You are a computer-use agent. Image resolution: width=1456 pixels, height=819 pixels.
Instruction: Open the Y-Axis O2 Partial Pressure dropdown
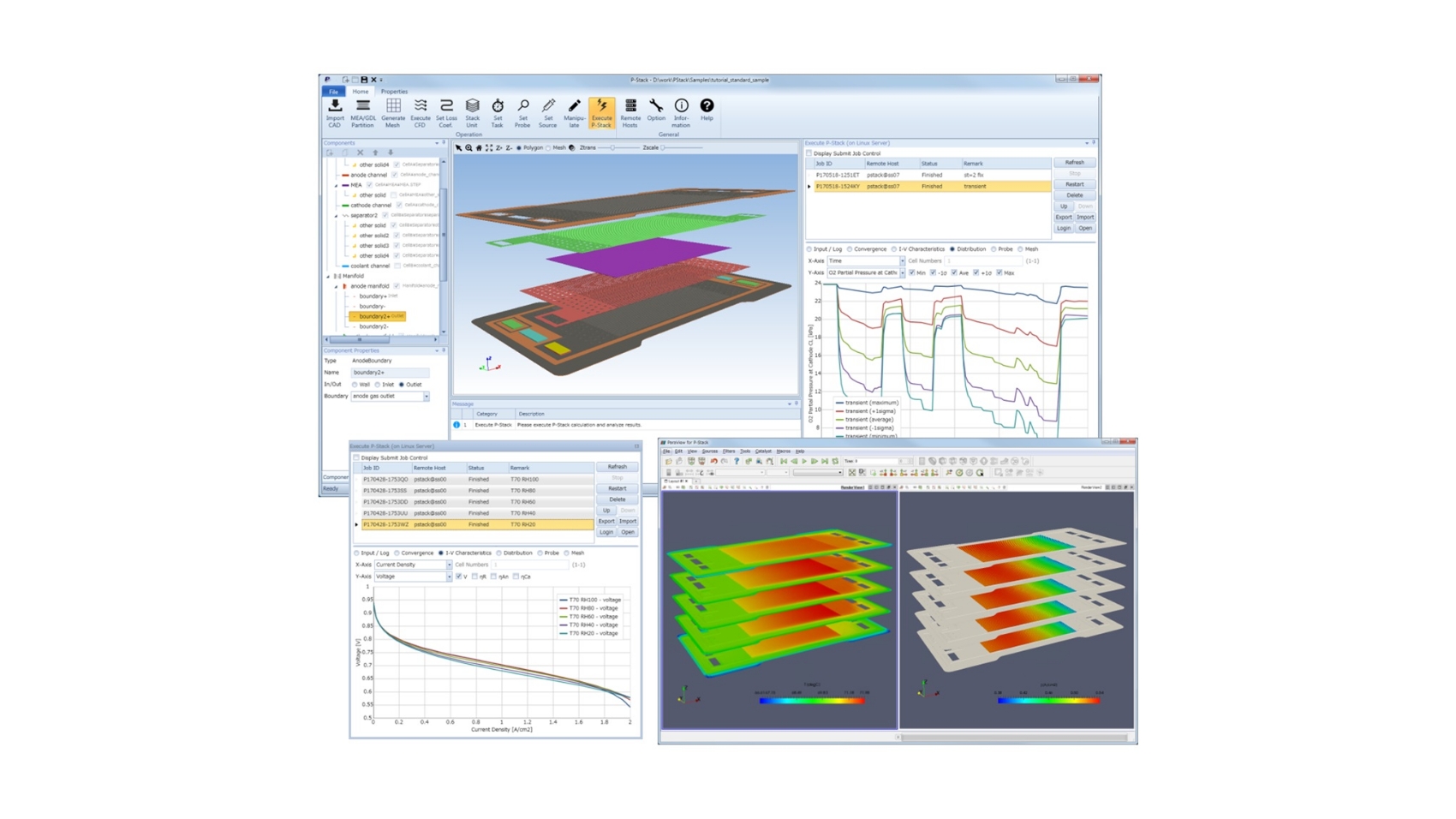[x=902, y=273]
